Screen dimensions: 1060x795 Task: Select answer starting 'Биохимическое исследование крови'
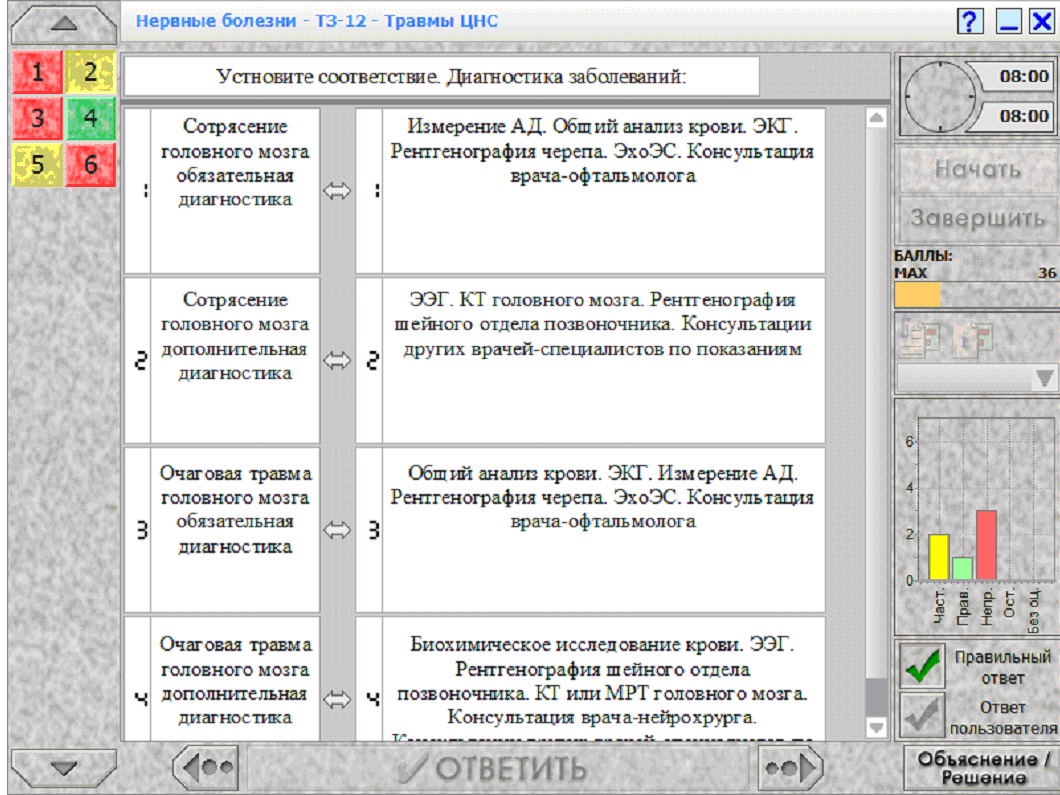pyautogui.click(x=603, y=679)
